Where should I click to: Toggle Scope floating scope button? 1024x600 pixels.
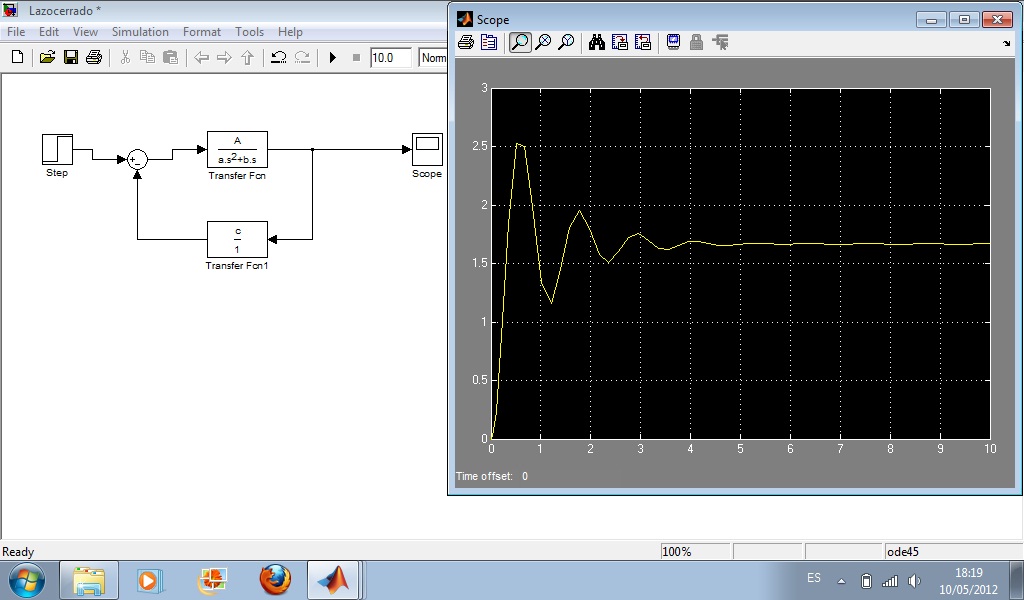tap(673, 42)
